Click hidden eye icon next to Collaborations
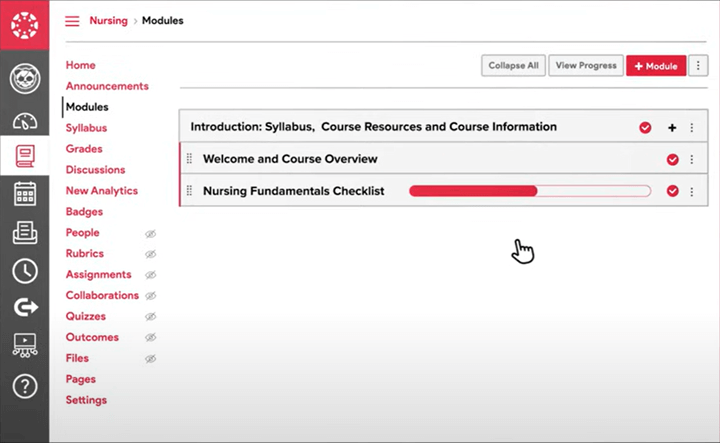This screenshot has height=443, width=720. [151, 296]
